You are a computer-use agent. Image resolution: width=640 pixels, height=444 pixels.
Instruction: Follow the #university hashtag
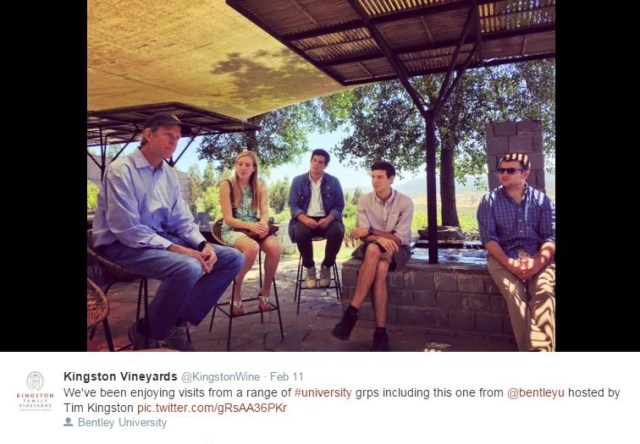point(323,393)
